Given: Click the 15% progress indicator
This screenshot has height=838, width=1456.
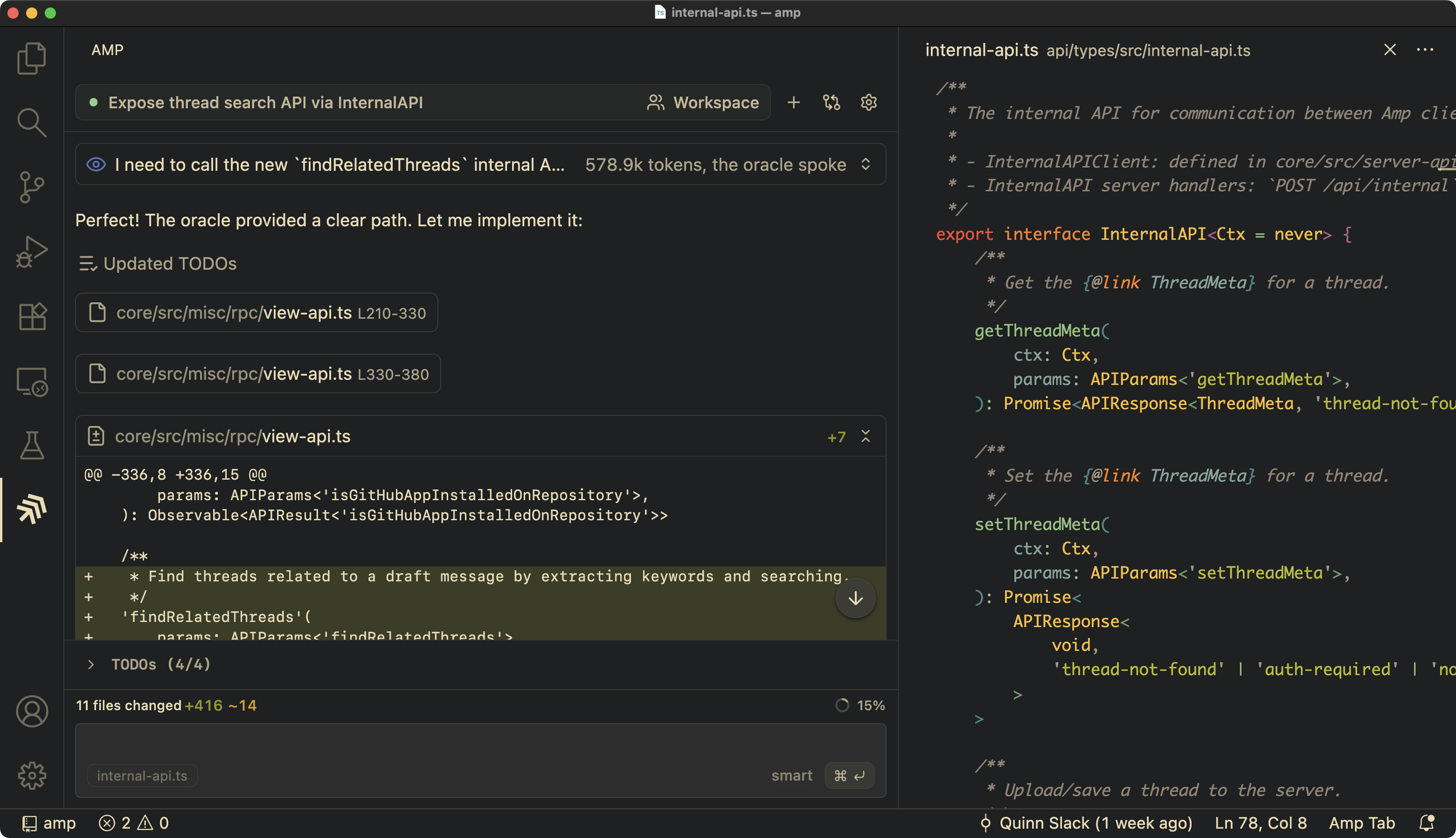Looking at the screenshot, I should tap(860, 705).
